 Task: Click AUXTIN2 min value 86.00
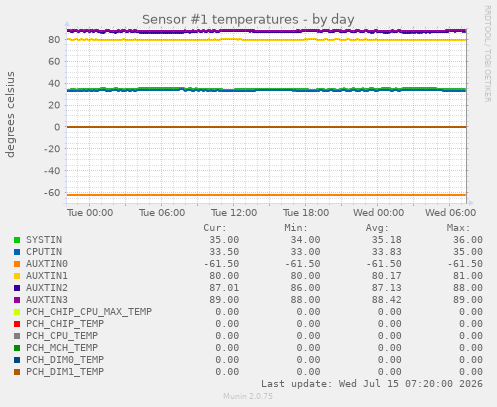coord(305,288)
